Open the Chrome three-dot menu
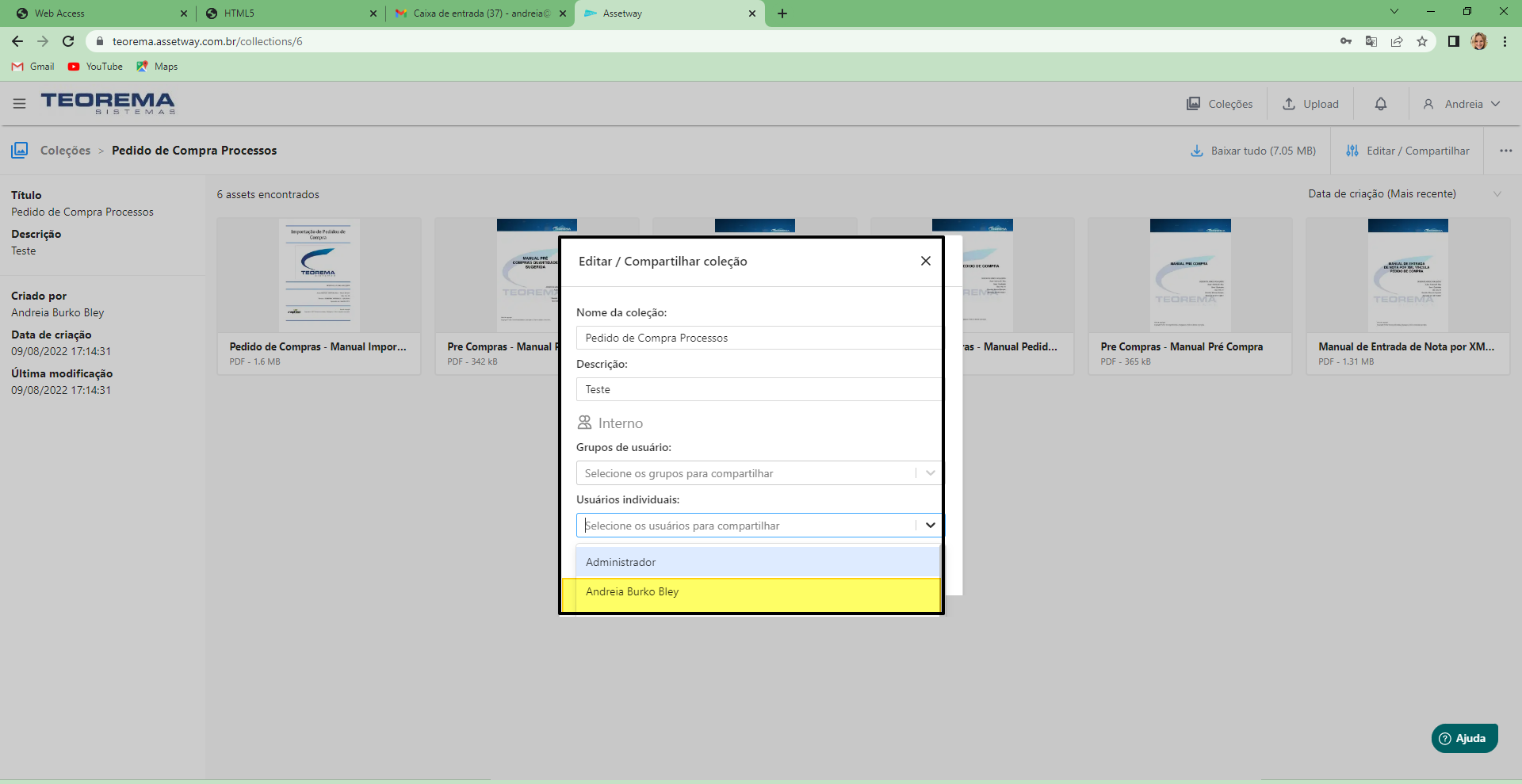The height and width of the screenshot is (784, 1522). (x=1505, y=41)
